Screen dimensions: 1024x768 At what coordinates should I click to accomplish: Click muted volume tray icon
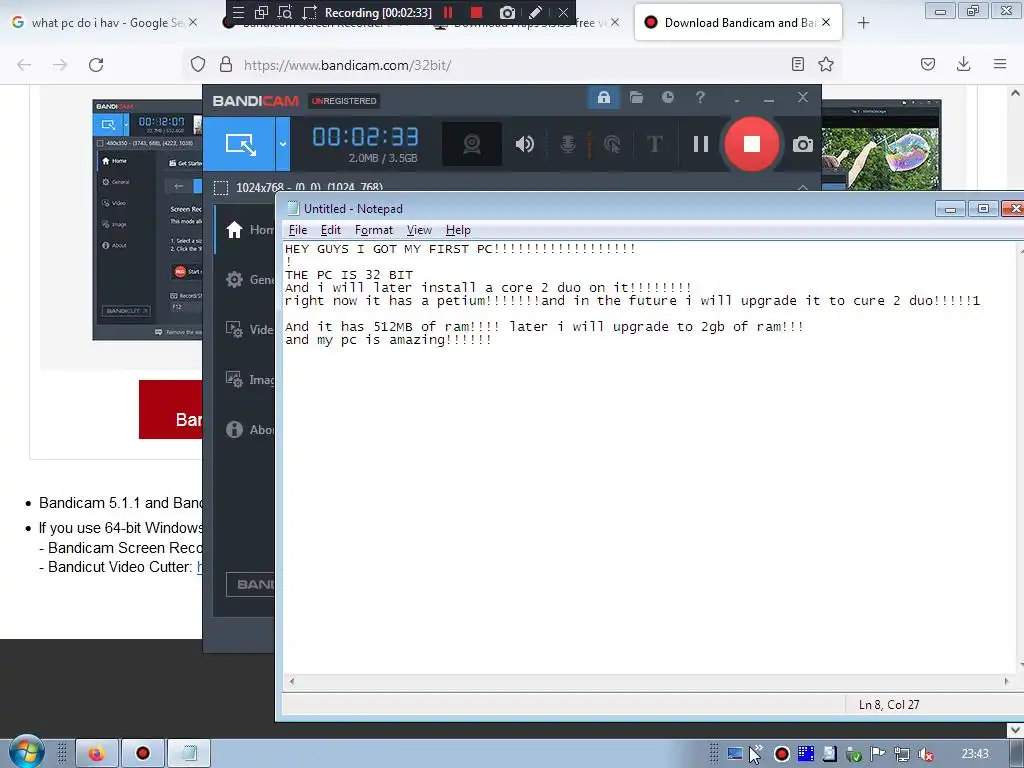click(925, 754)
